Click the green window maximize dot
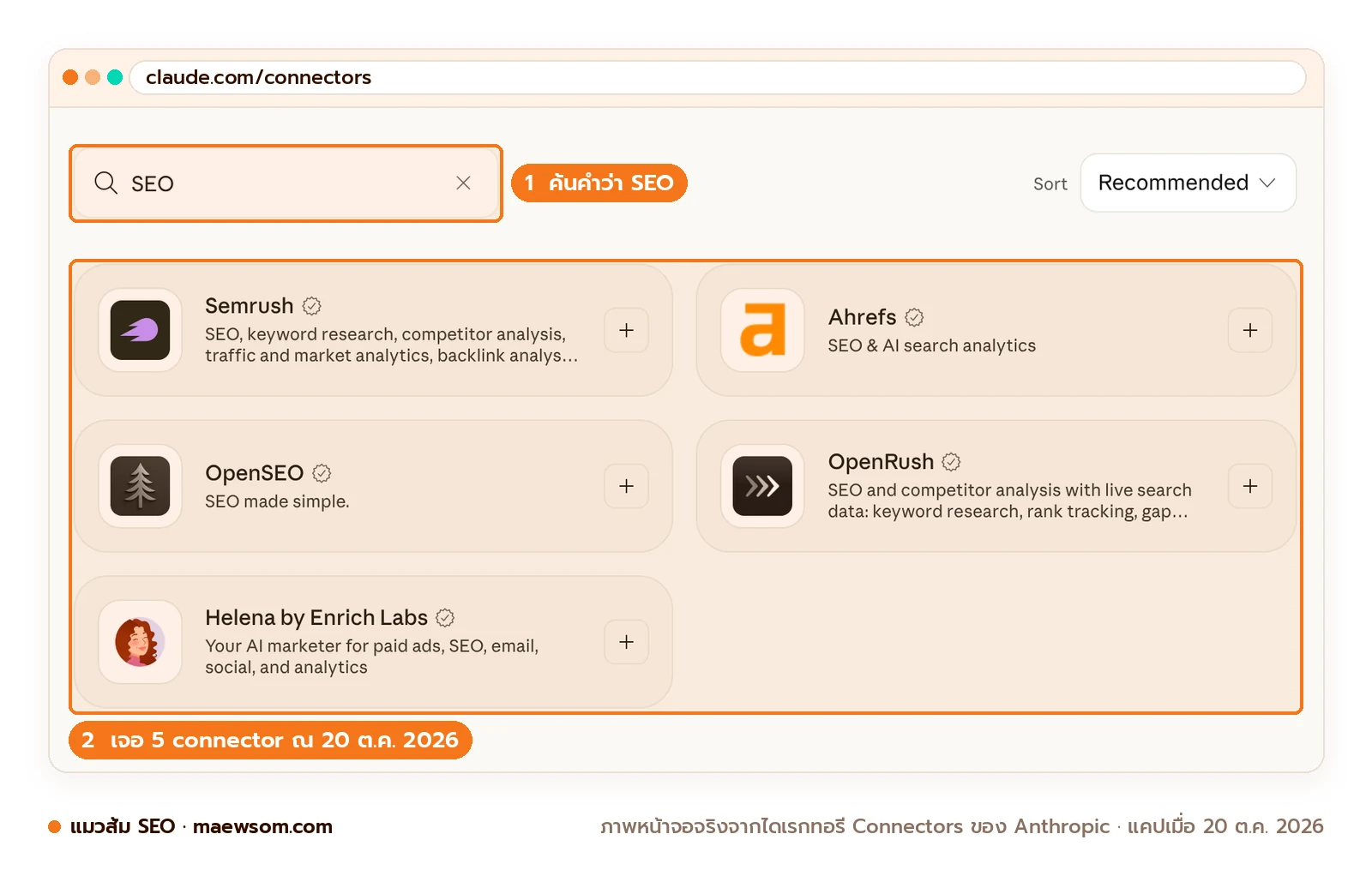 pyautogui.click(x=115, y=77)
